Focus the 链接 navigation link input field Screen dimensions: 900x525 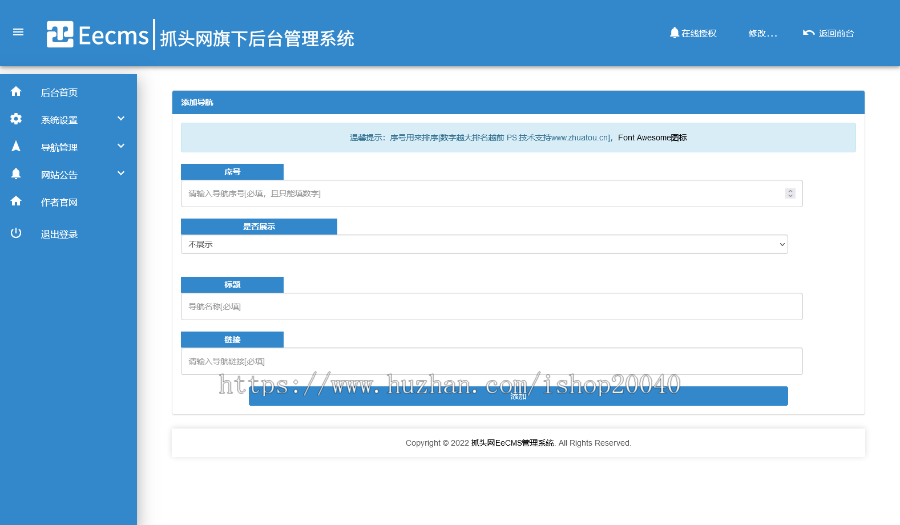click(x=491, y=361)
